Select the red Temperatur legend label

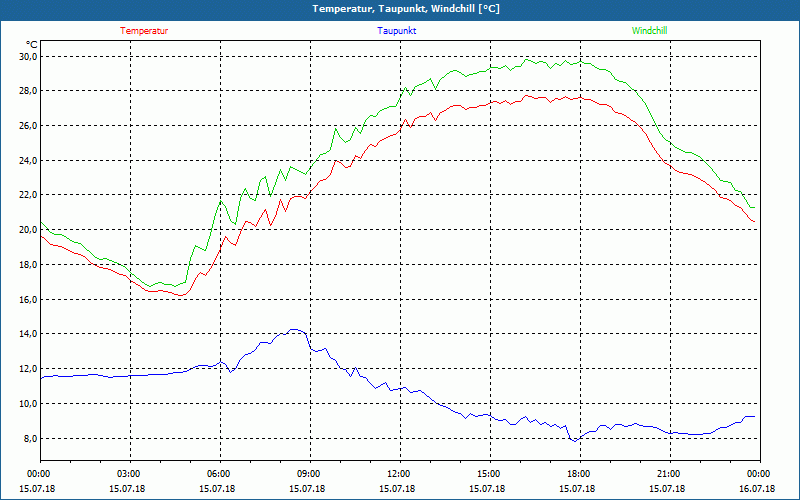[144, 31]
